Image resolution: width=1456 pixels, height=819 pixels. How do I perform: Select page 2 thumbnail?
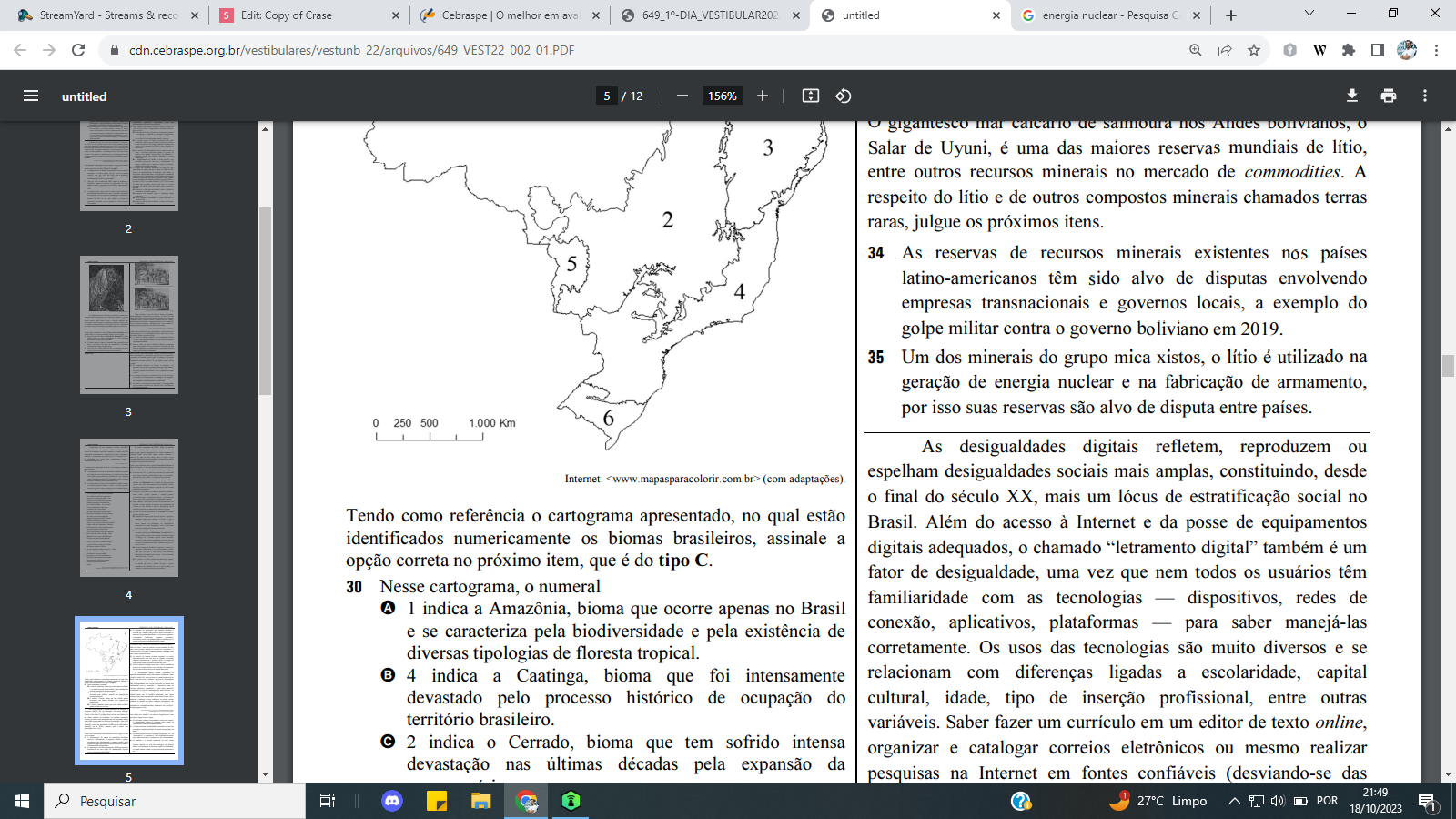click(129, 166)
